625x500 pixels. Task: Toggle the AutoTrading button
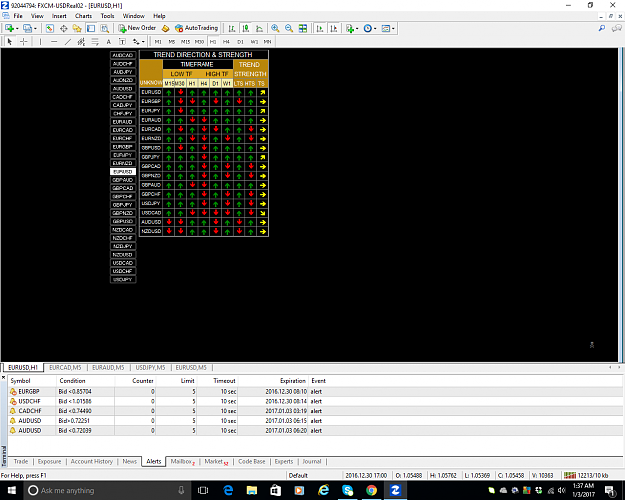tap(197, 28)
